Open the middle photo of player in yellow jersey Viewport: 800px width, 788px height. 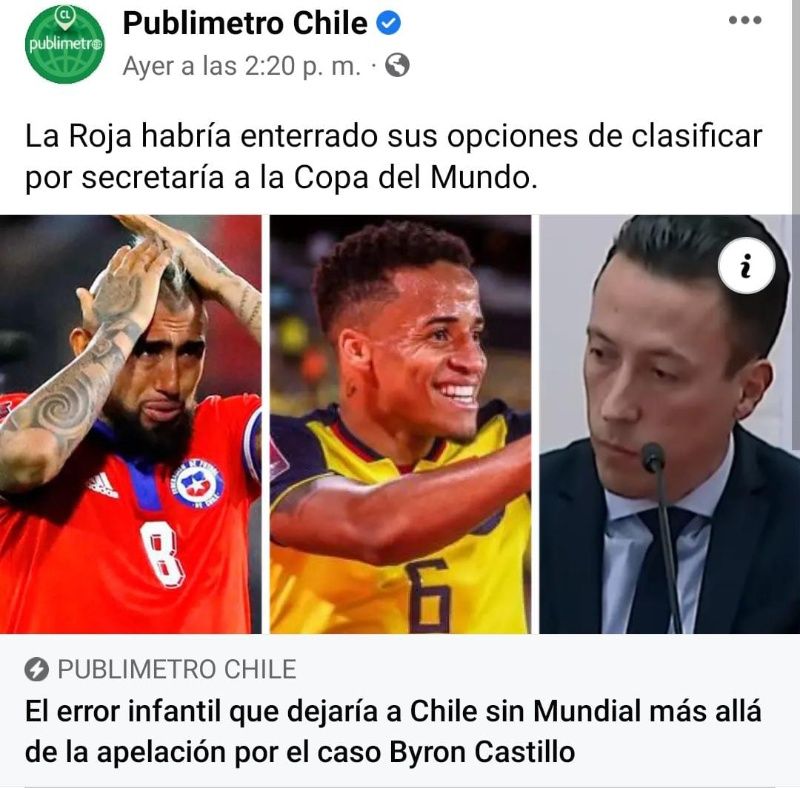pyautogui.click(x=401, y=424)
